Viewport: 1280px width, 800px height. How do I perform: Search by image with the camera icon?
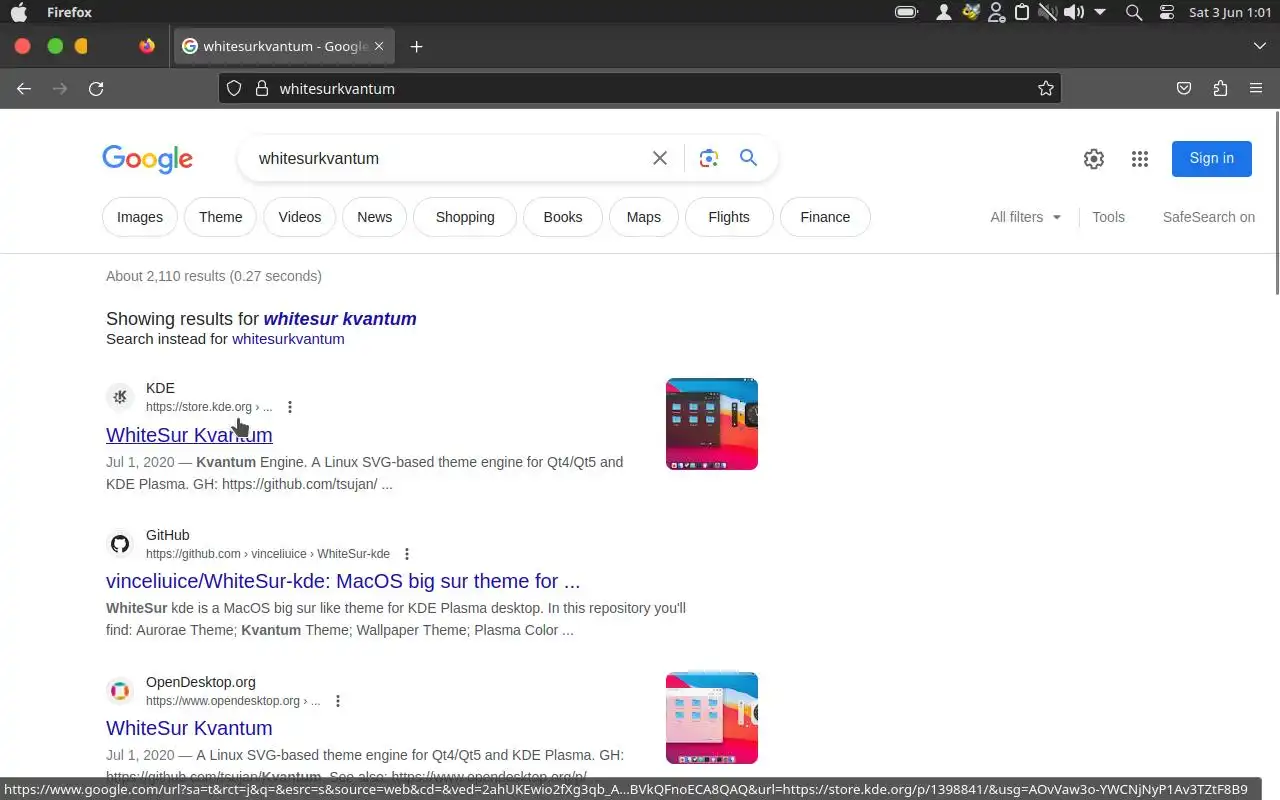(x=709, y=158)
